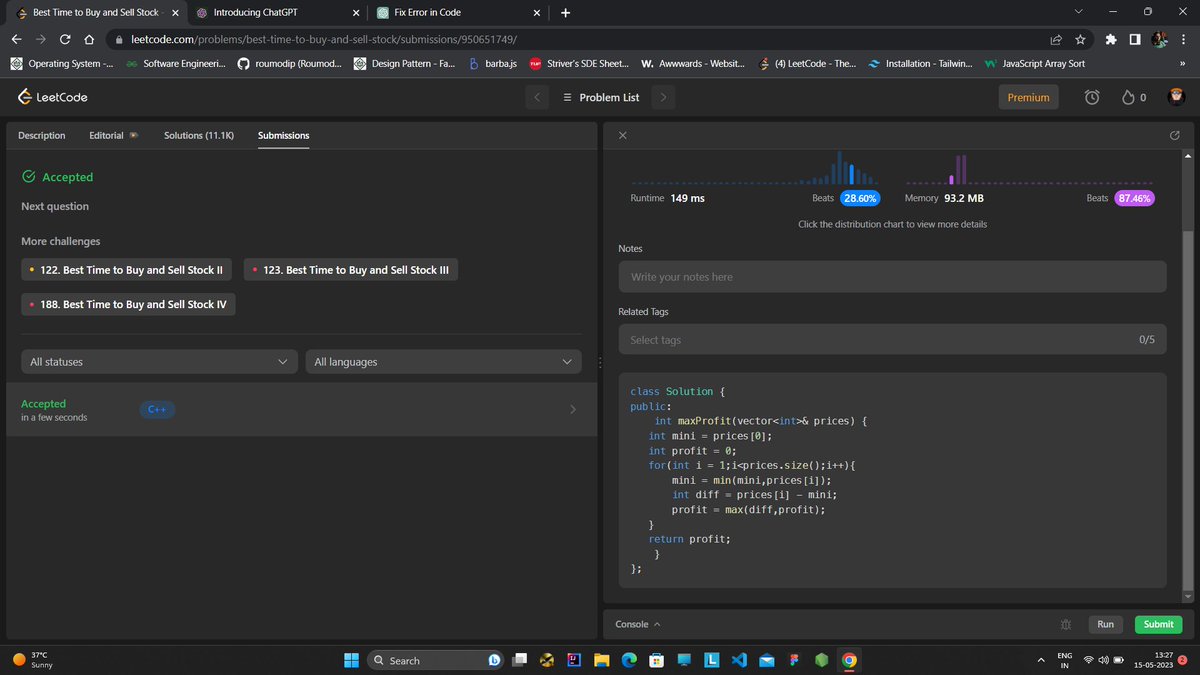
Task: Click the taskbar Search box
Action: click(x=436, y=660)
